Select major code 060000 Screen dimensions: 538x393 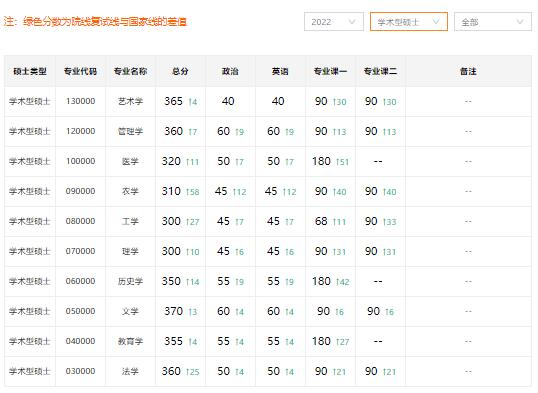click(x=81, y=281)
